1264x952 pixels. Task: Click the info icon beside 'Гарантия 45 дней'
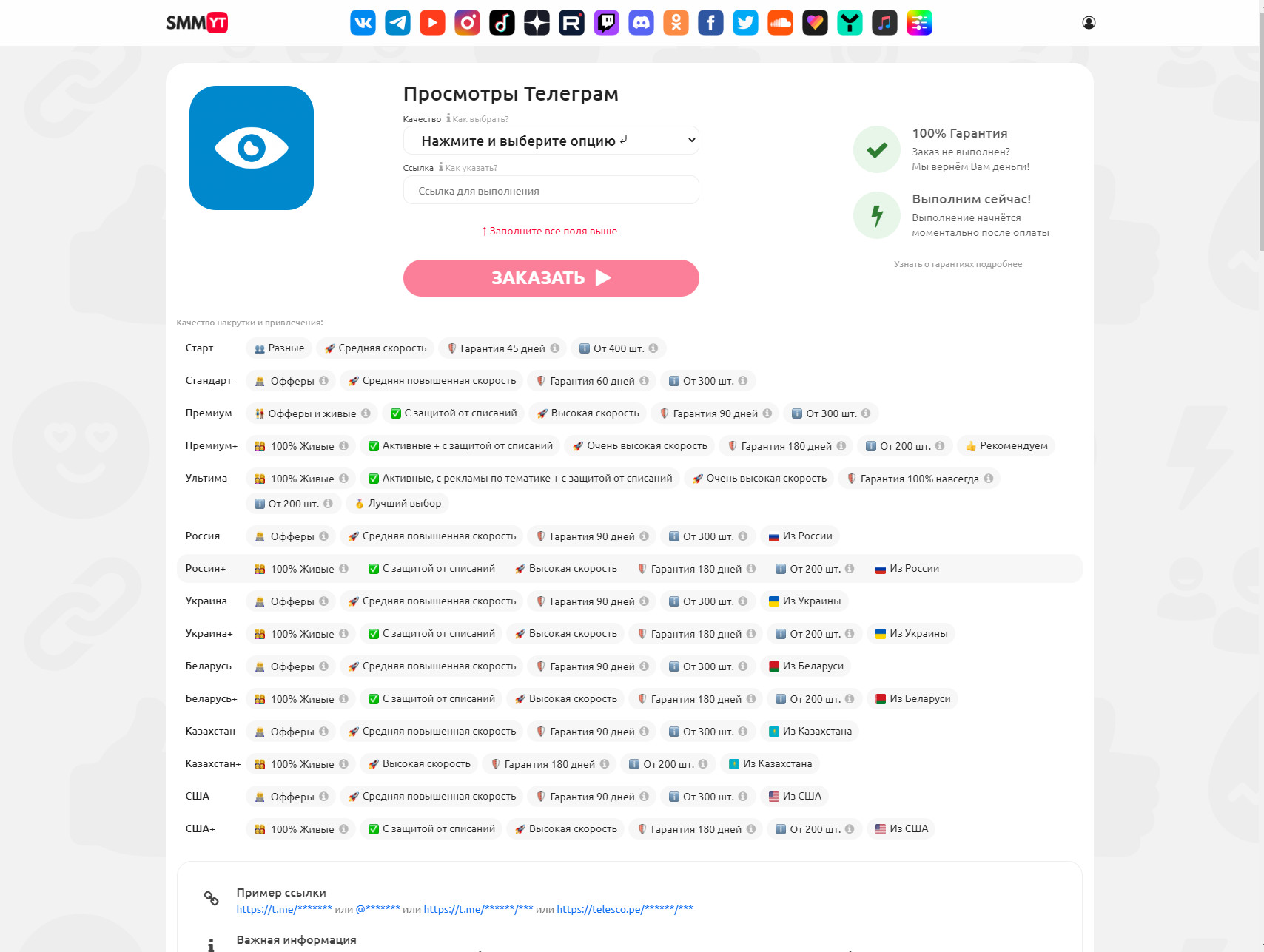point(554,348)
